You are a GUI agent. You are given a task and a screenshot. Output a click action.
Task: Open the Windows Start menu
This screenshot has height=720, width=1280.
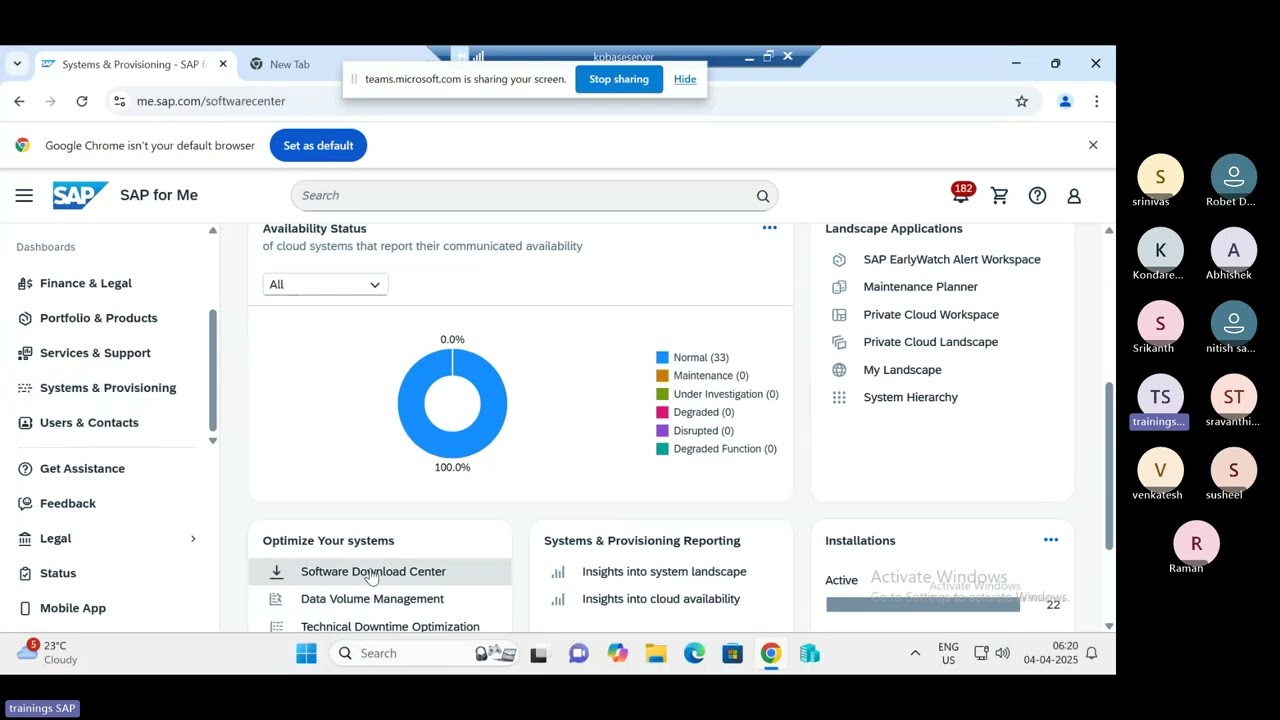(306, 653)
